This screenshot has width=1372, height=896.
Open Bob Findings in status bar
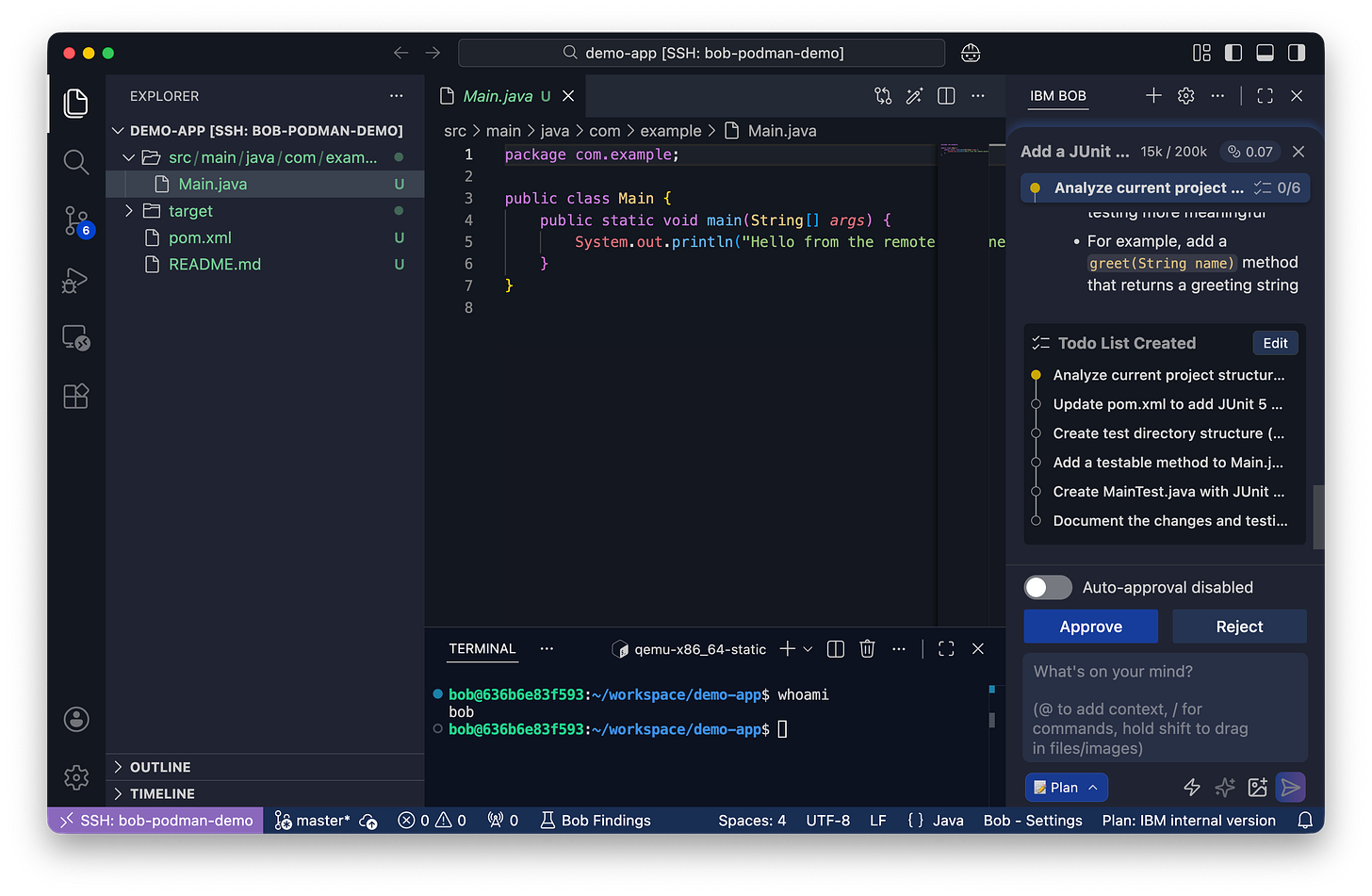[x=596, y=821]
